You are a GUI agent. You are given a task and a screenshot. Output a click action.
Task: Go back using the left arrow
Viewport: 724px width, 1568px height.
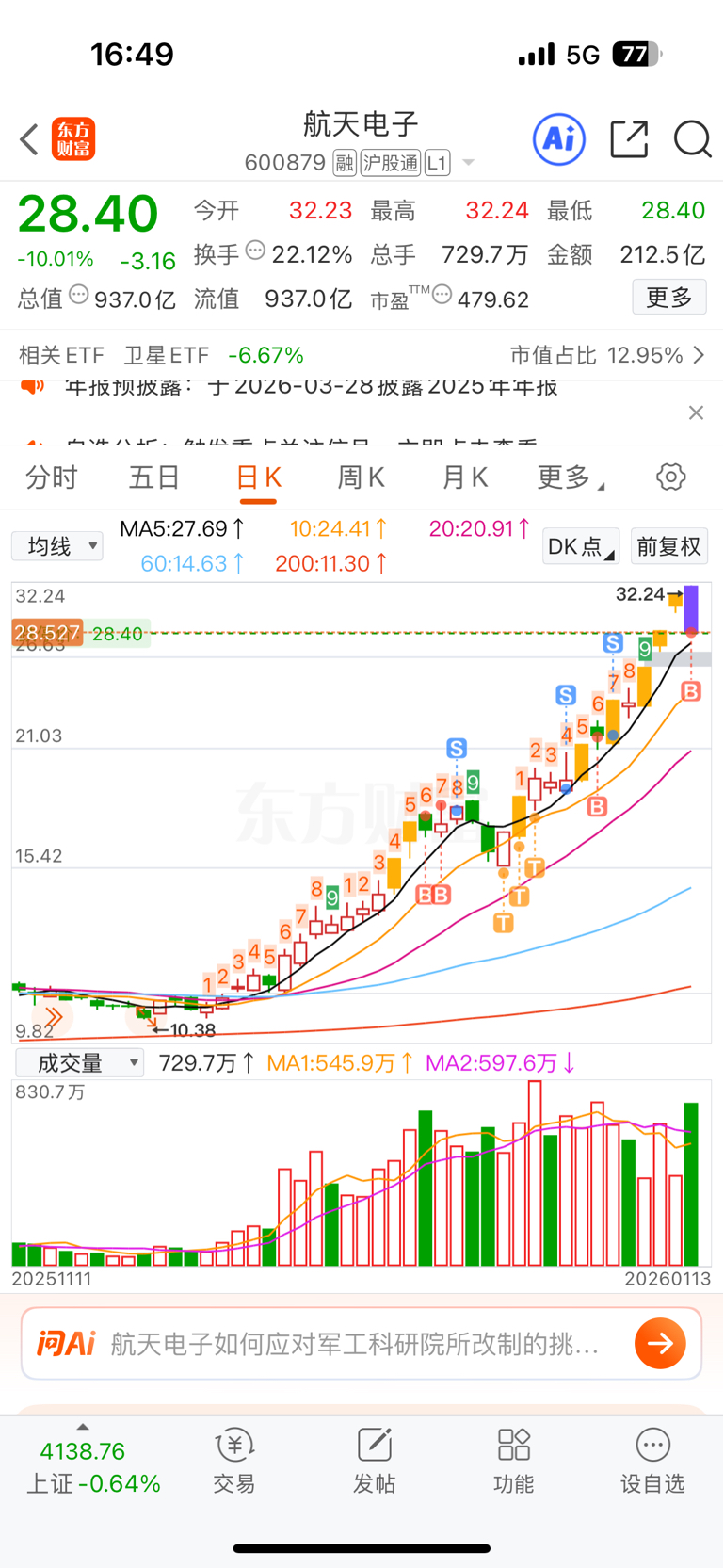tap(29, 139)
